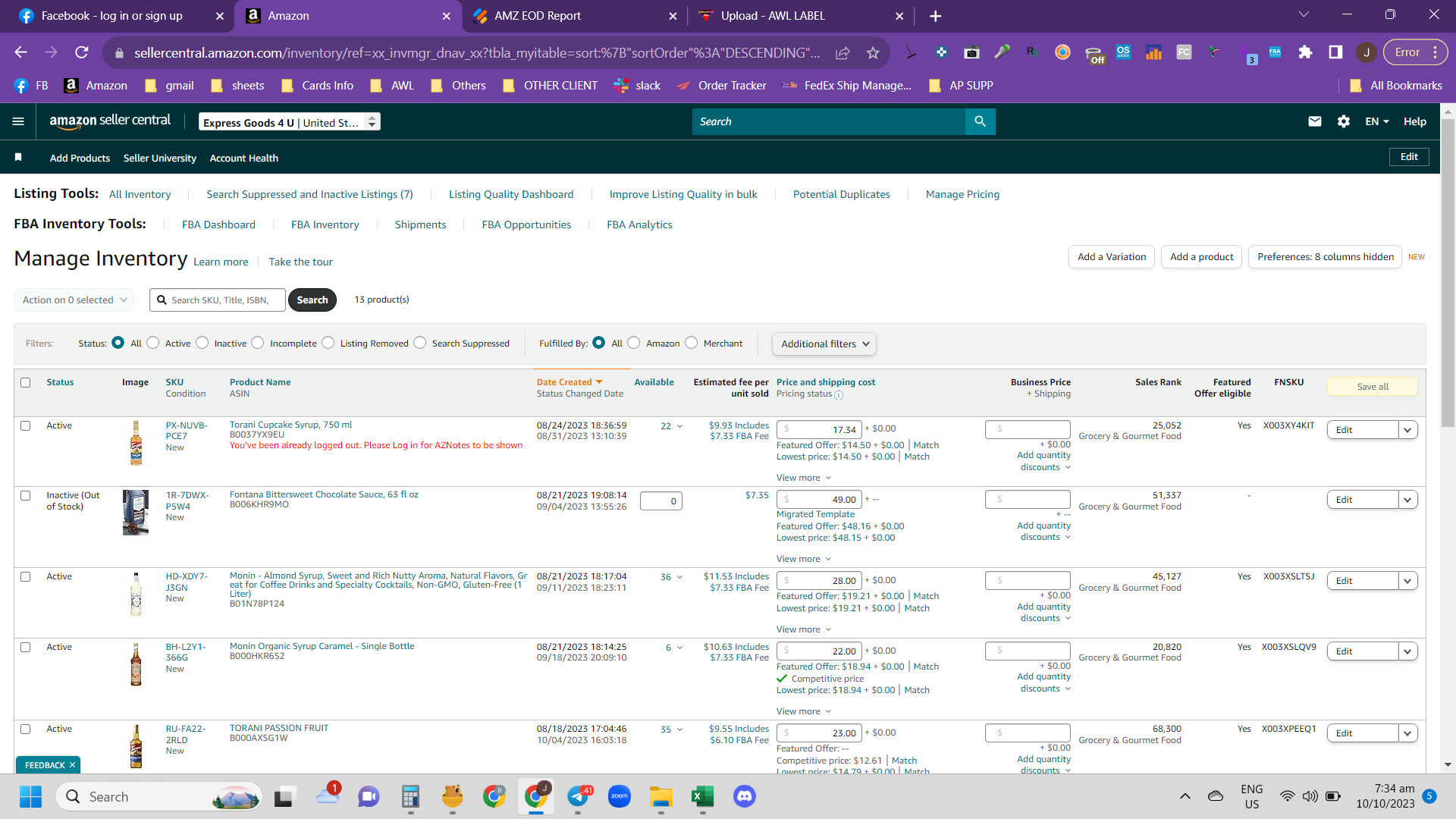The width and height of the screenshot is (1456, 819).
Task: Open the browser extensions puzzle icon
Action: 1305,52
